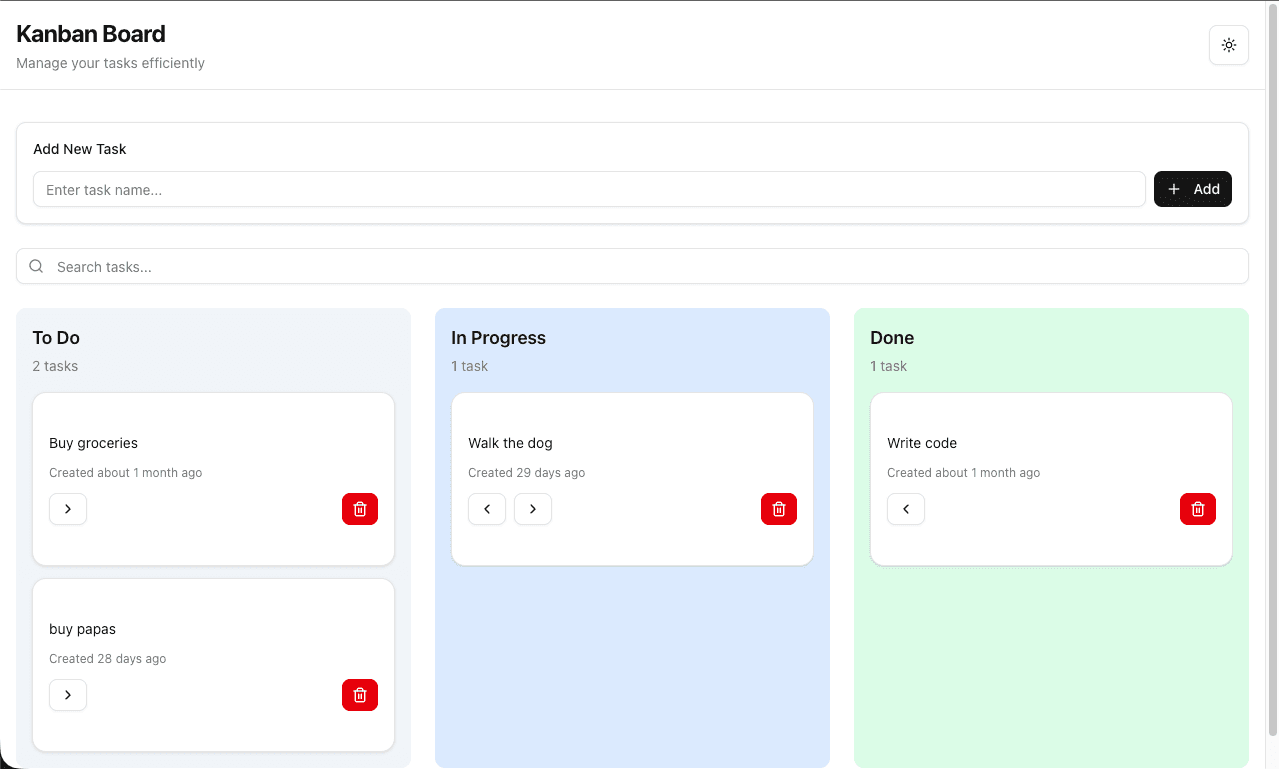Viewport: 1279px width, 769px height.
Task: Click the left chevron on 'Walk the dog'
Action: (487, 509)
